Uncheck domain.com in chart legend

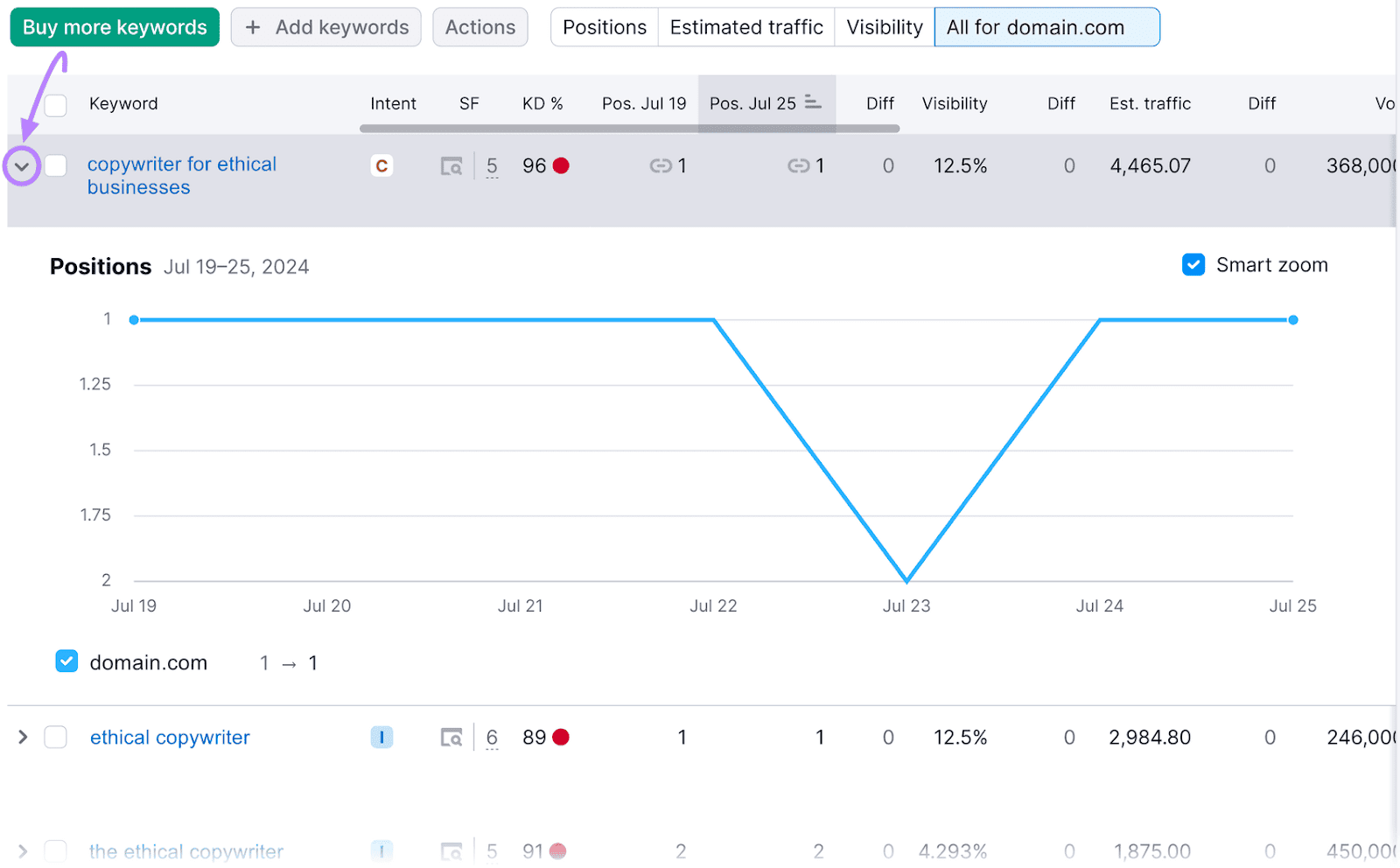pos(66,662)
